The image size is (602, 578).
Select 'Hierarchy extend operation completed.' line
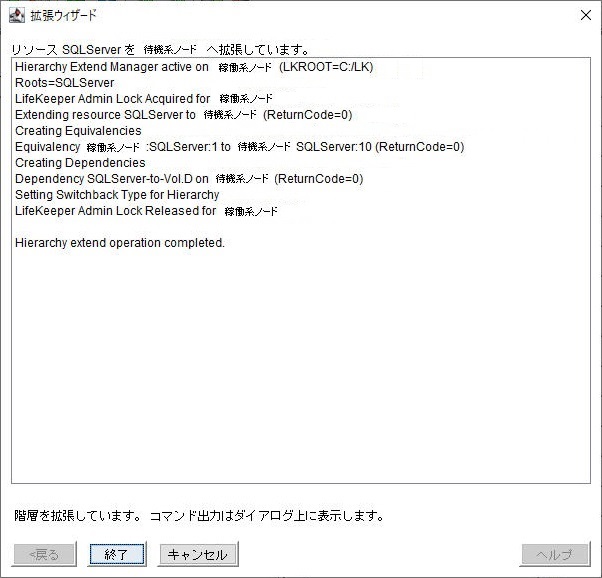(x=120, y=243)
